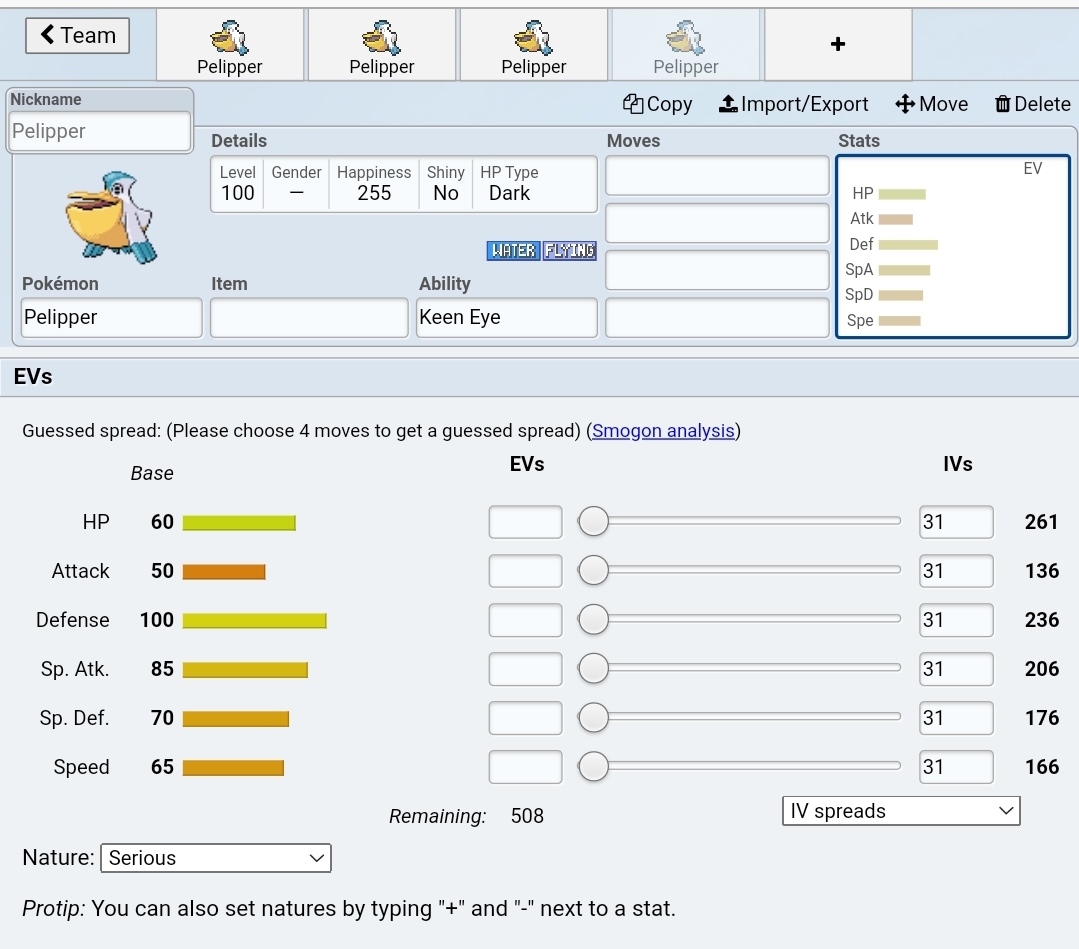
Task: Click the Speed total 166
Action: click(x=1041, y=767)
